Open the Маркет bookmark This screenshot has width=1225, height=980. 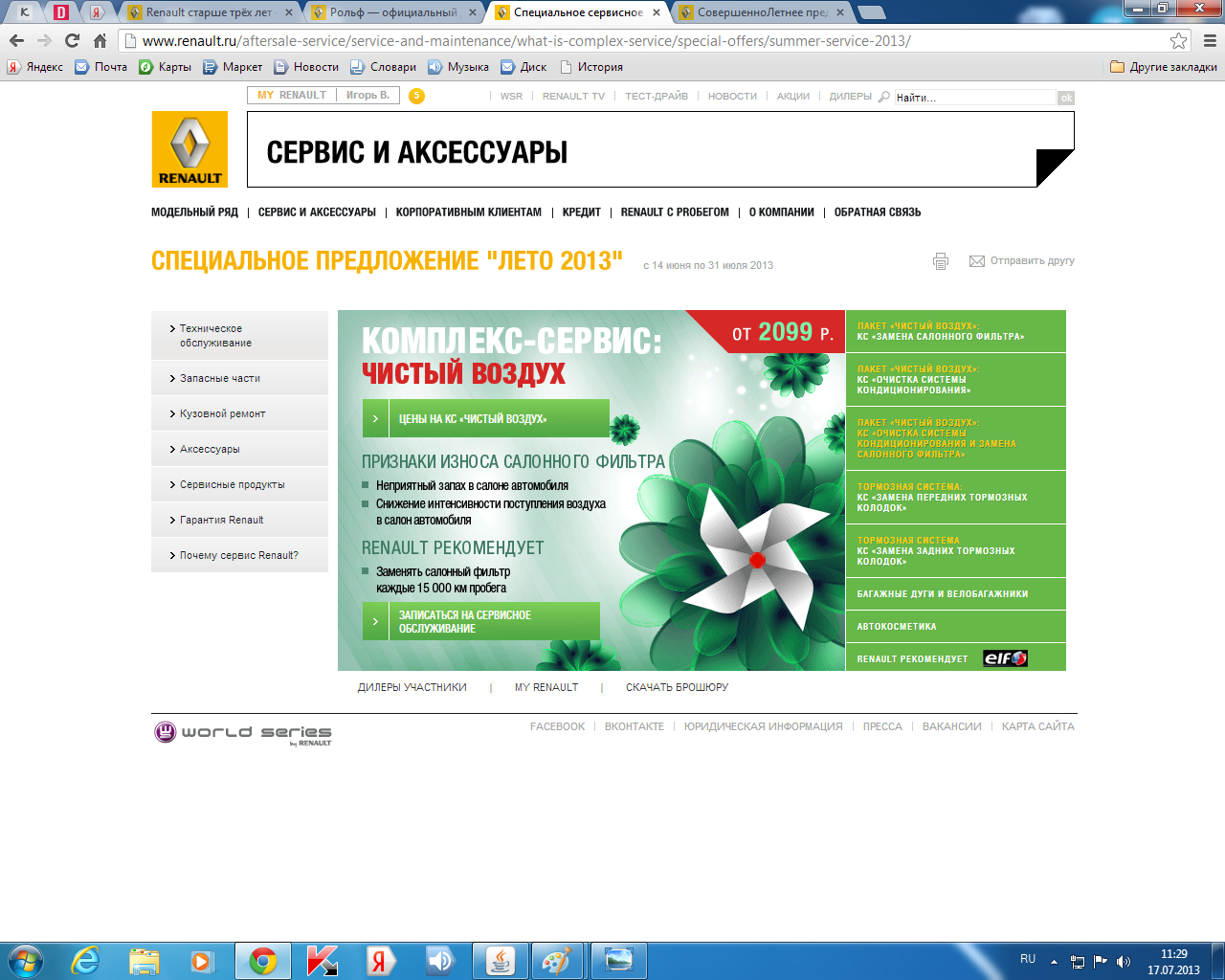pos(233,67)
